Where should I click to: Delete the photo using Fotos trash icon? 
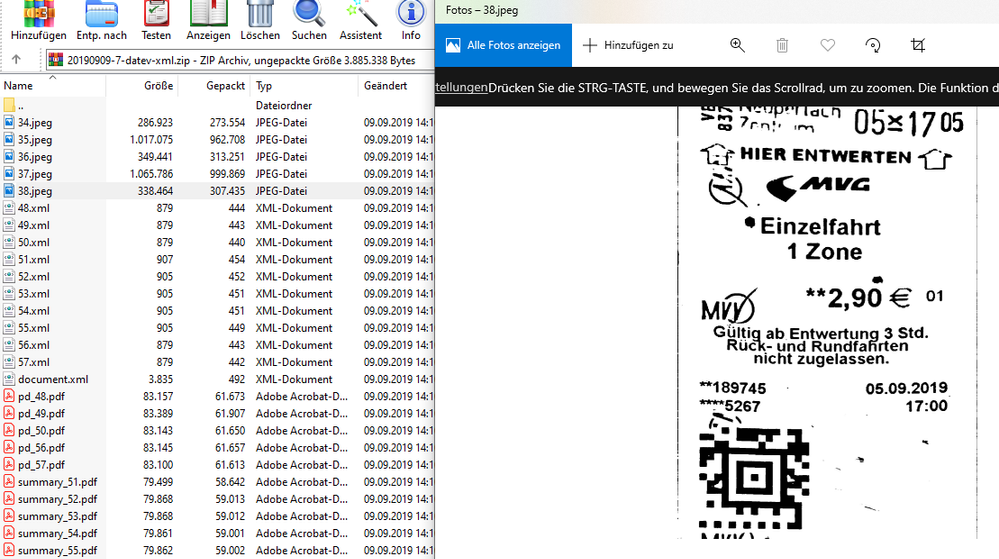[782, 45]
